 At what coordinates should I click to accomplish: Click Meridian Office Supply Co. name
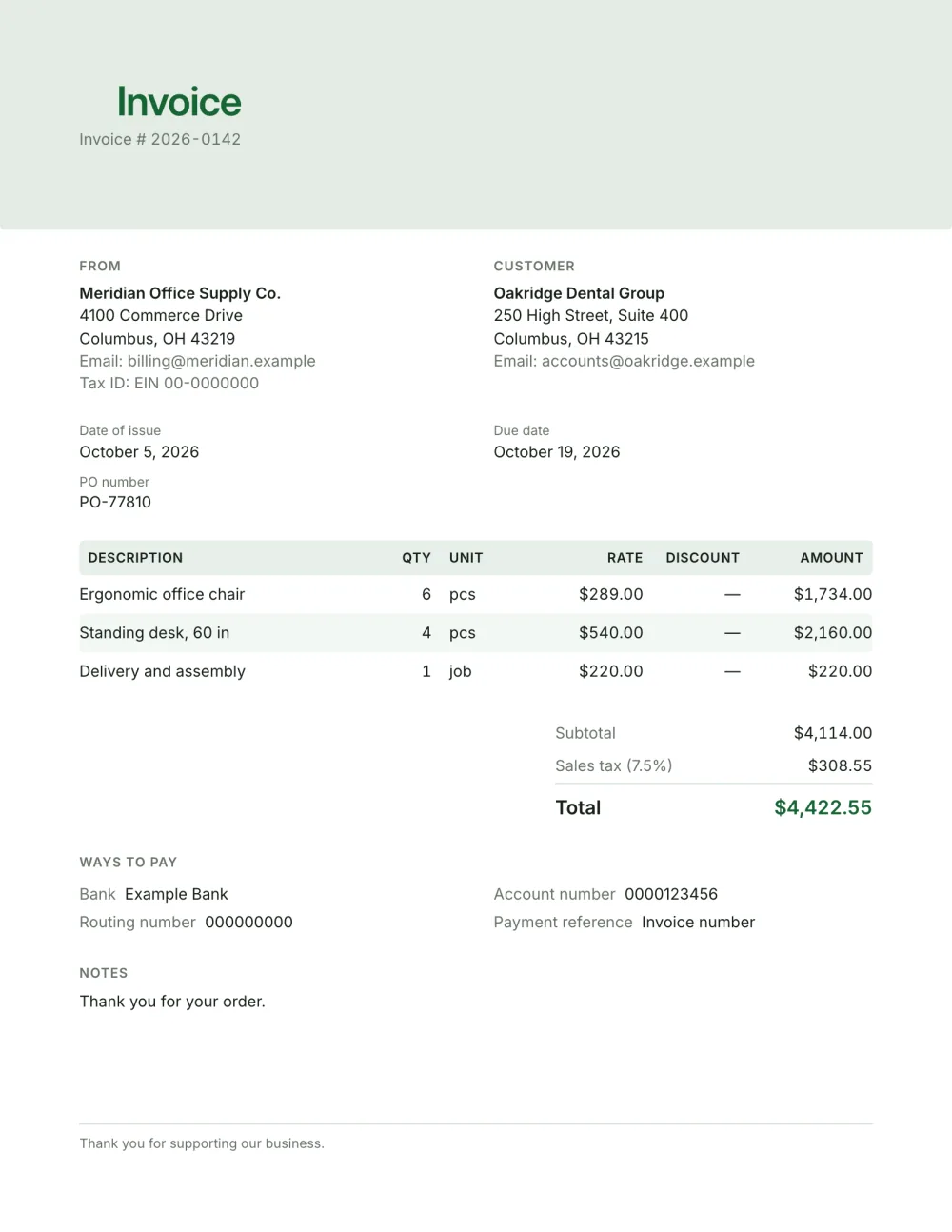pos(180,293)
